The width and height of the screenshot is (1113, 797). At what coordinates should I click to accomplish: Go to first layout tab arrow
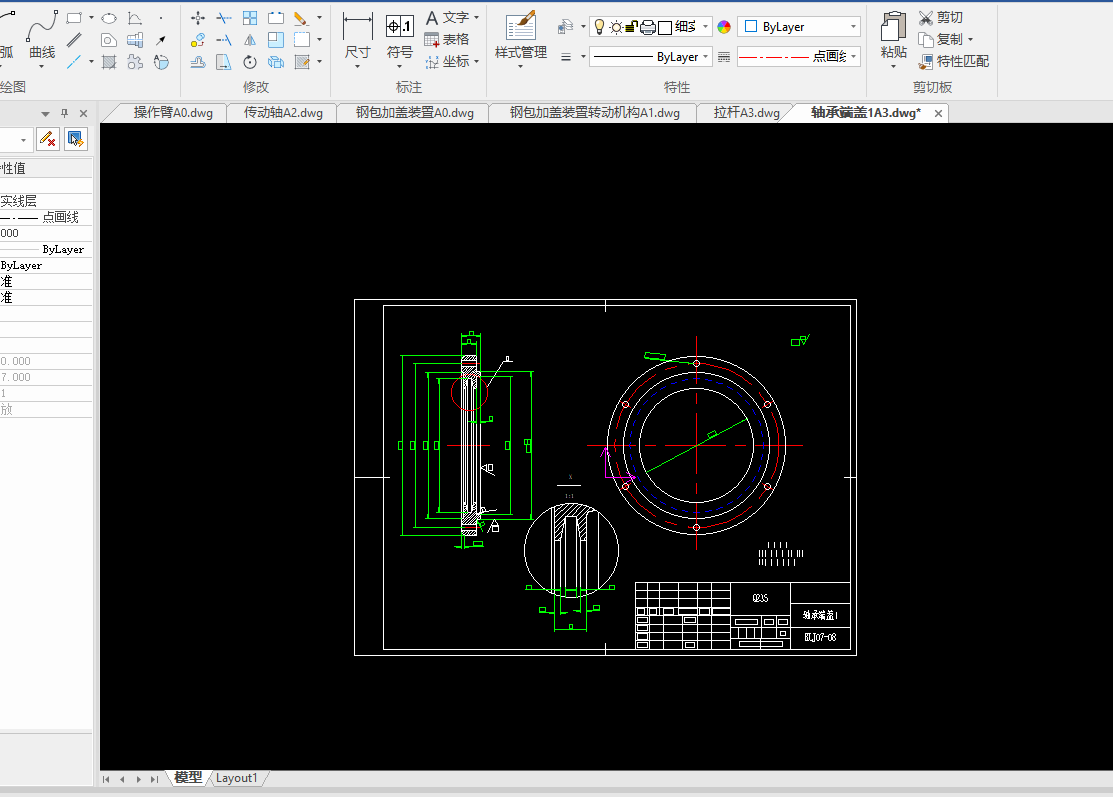[x=106, y=779]
